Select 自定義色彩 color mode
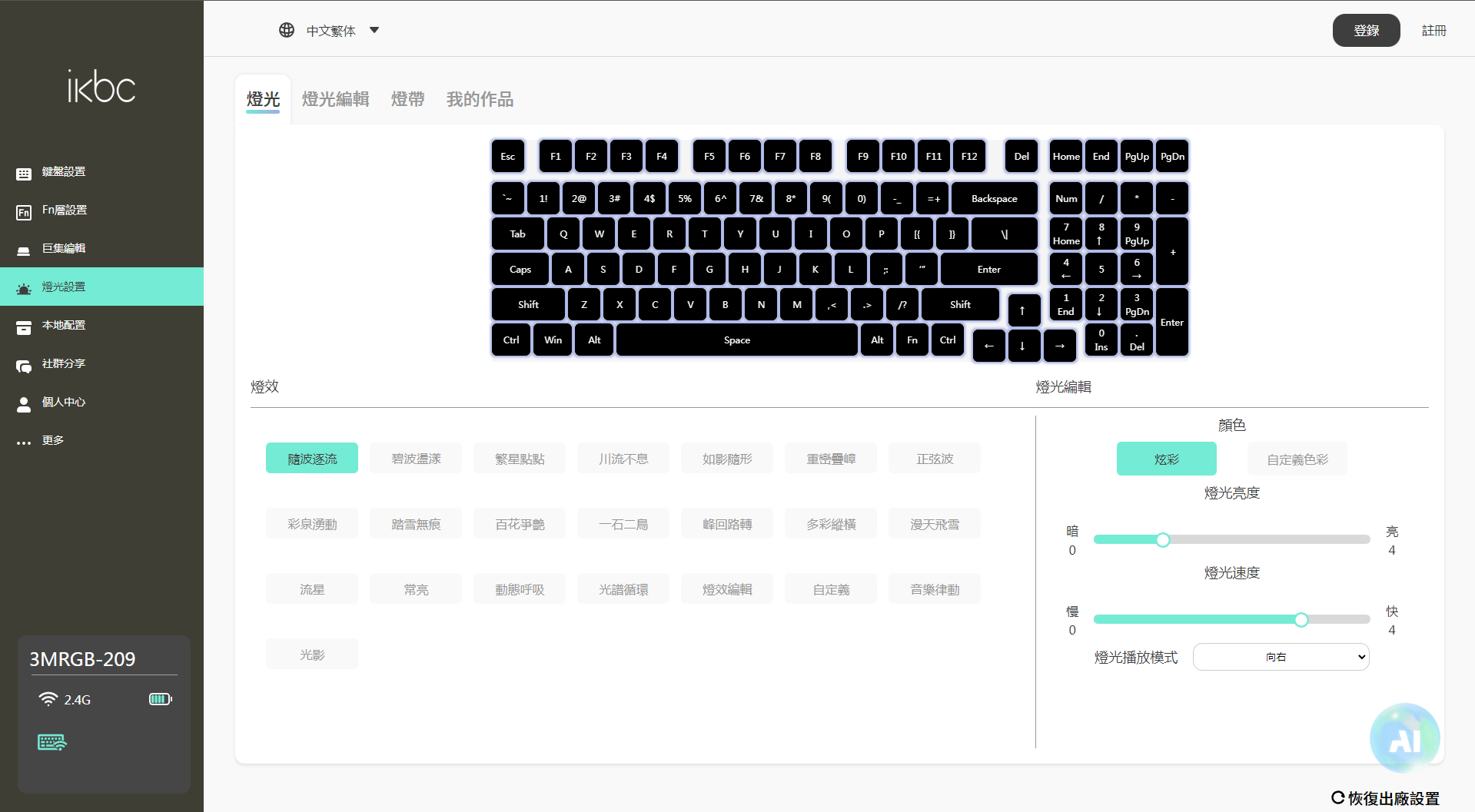Image resolution: width=1475 pixels, height=812 pixels. [x=1297, y=459]
